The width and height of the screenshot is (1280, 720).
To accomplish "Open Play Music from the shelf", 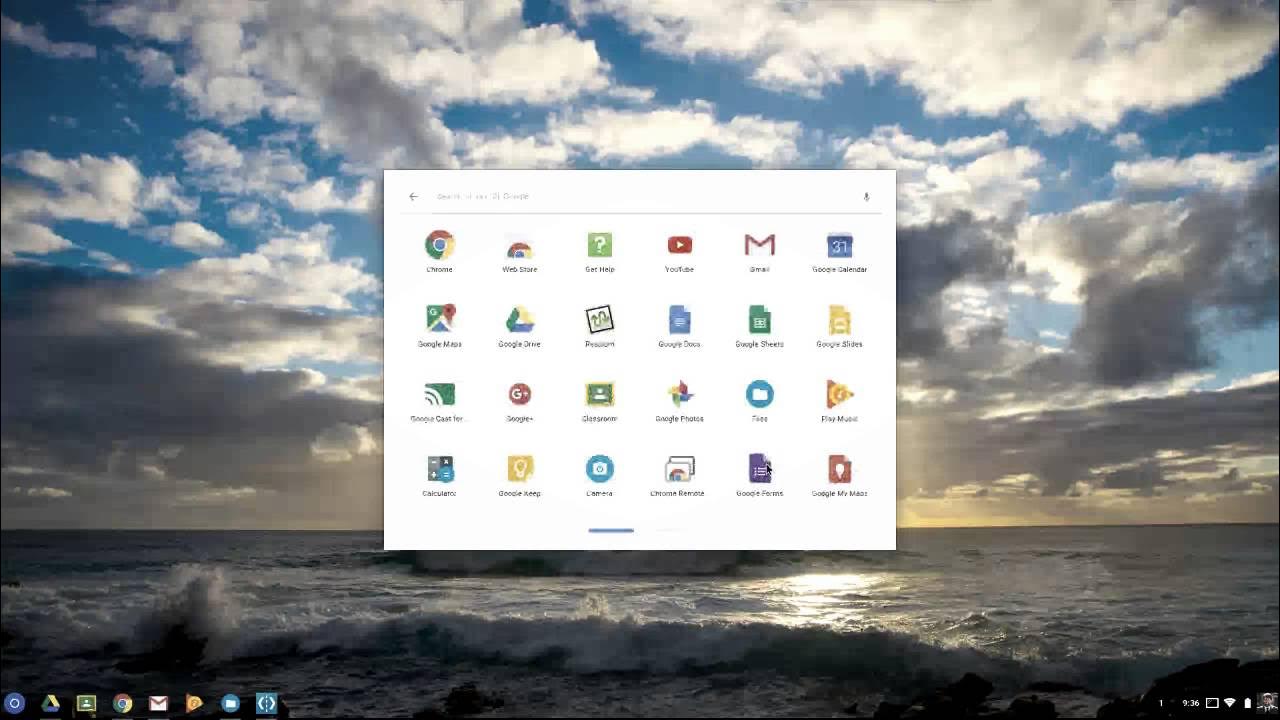I will pos(194,703).
